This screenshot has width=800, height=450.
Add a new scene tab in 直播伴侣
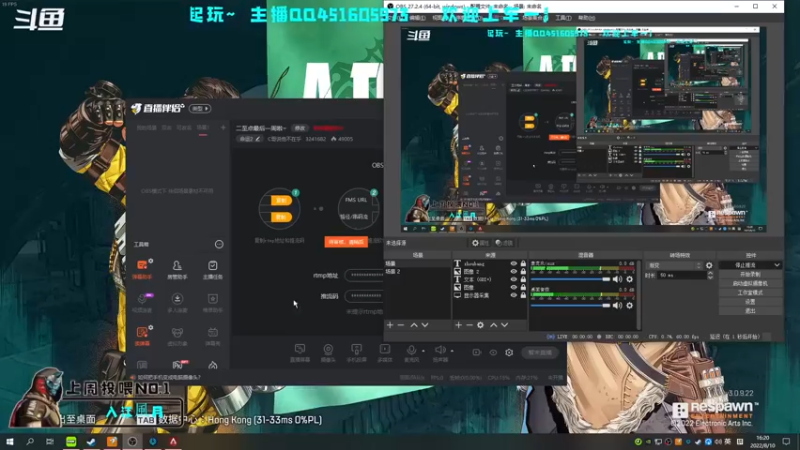pyautogui.click(x=223, y=128)
